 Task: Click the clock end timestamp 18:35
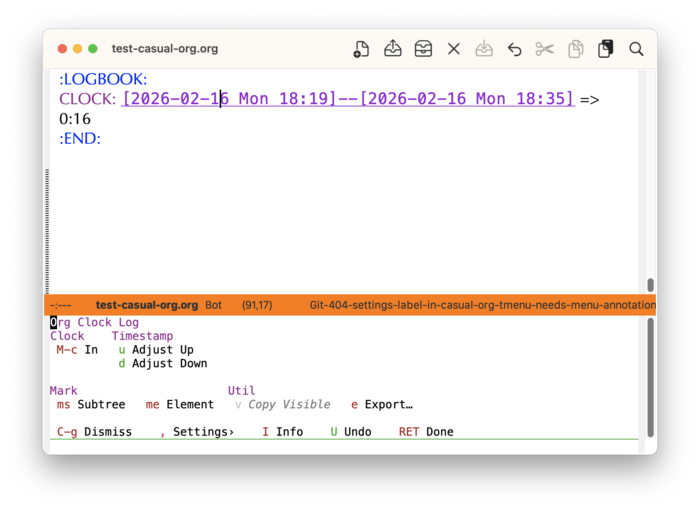point(467,99)
